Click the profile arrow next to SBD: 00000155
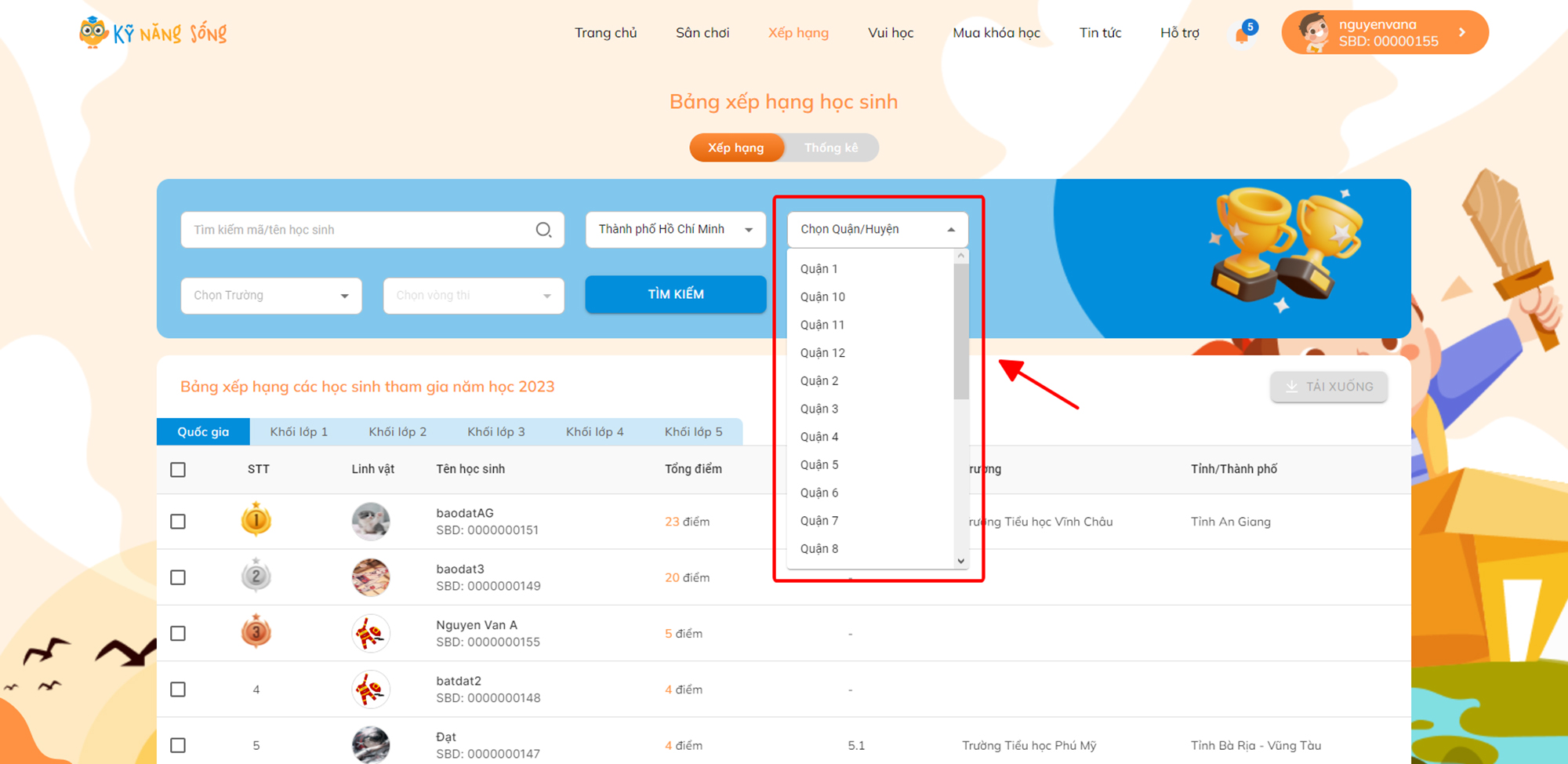 coord(1462,33)
